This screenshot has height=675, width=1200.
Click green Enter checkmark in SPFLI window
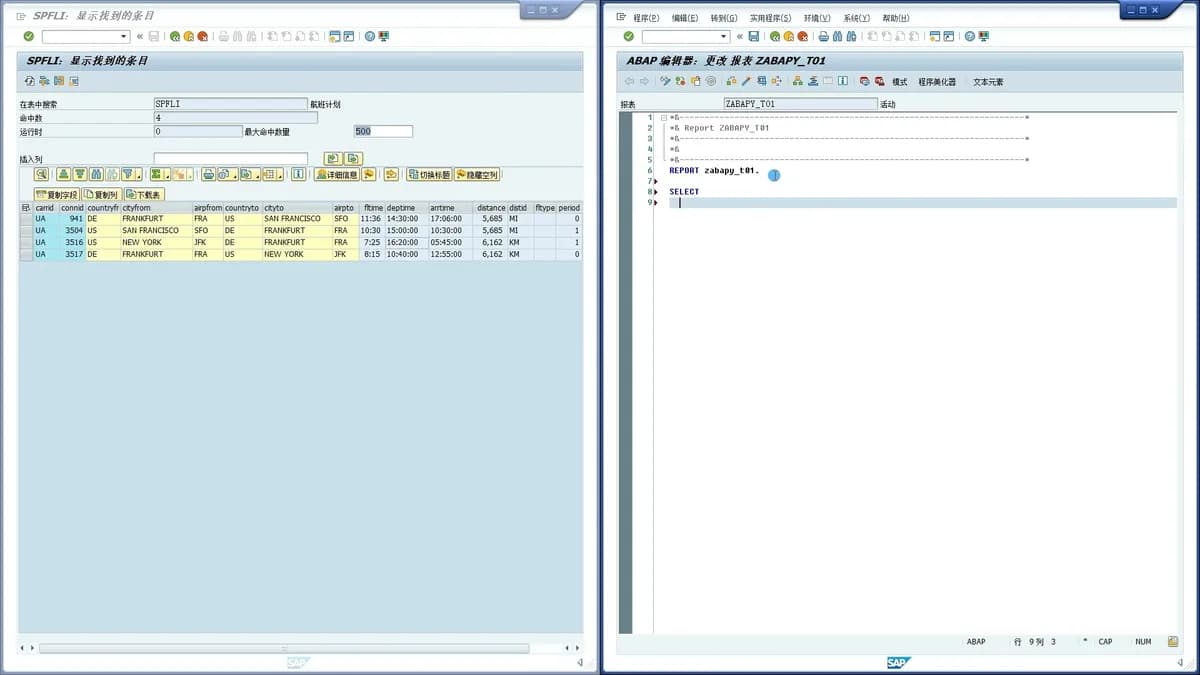pos(28,36)
